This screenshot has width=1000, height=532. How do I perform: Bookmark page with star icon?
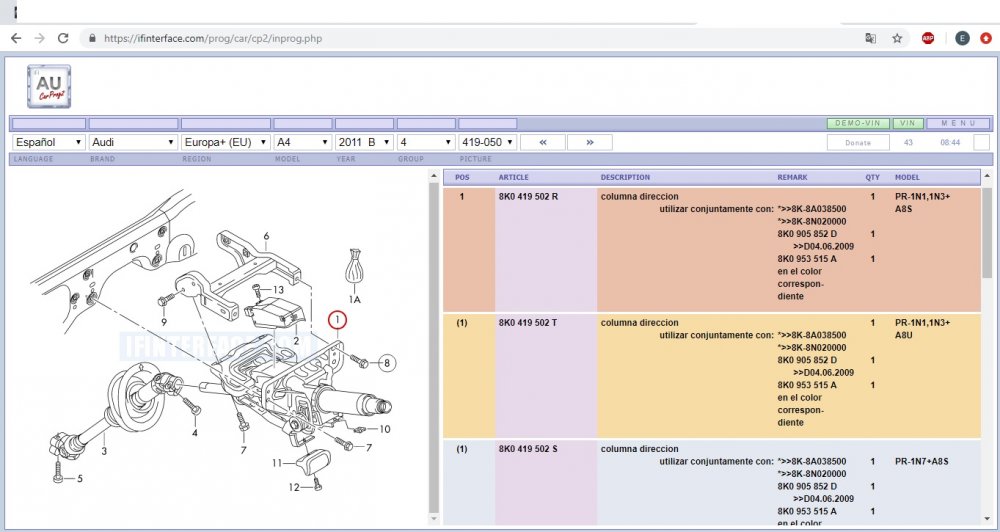(x=897, y=38)
